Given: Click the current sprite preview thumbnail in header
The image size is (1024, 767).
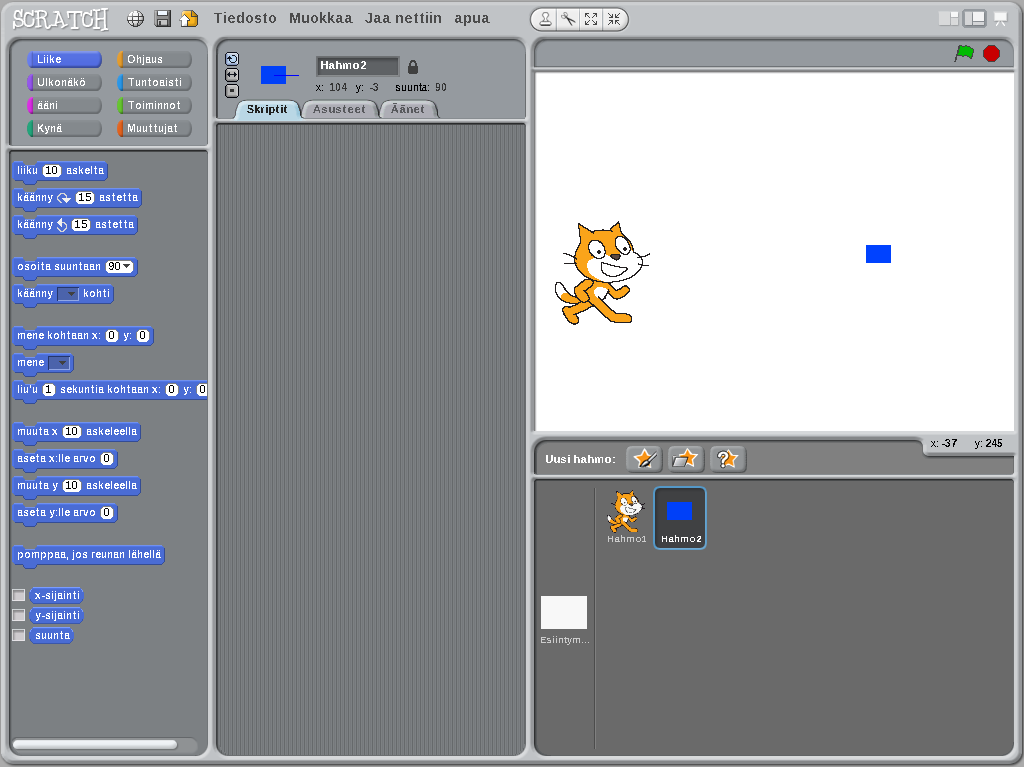Looking at the screenshot, I should [274, 75].
